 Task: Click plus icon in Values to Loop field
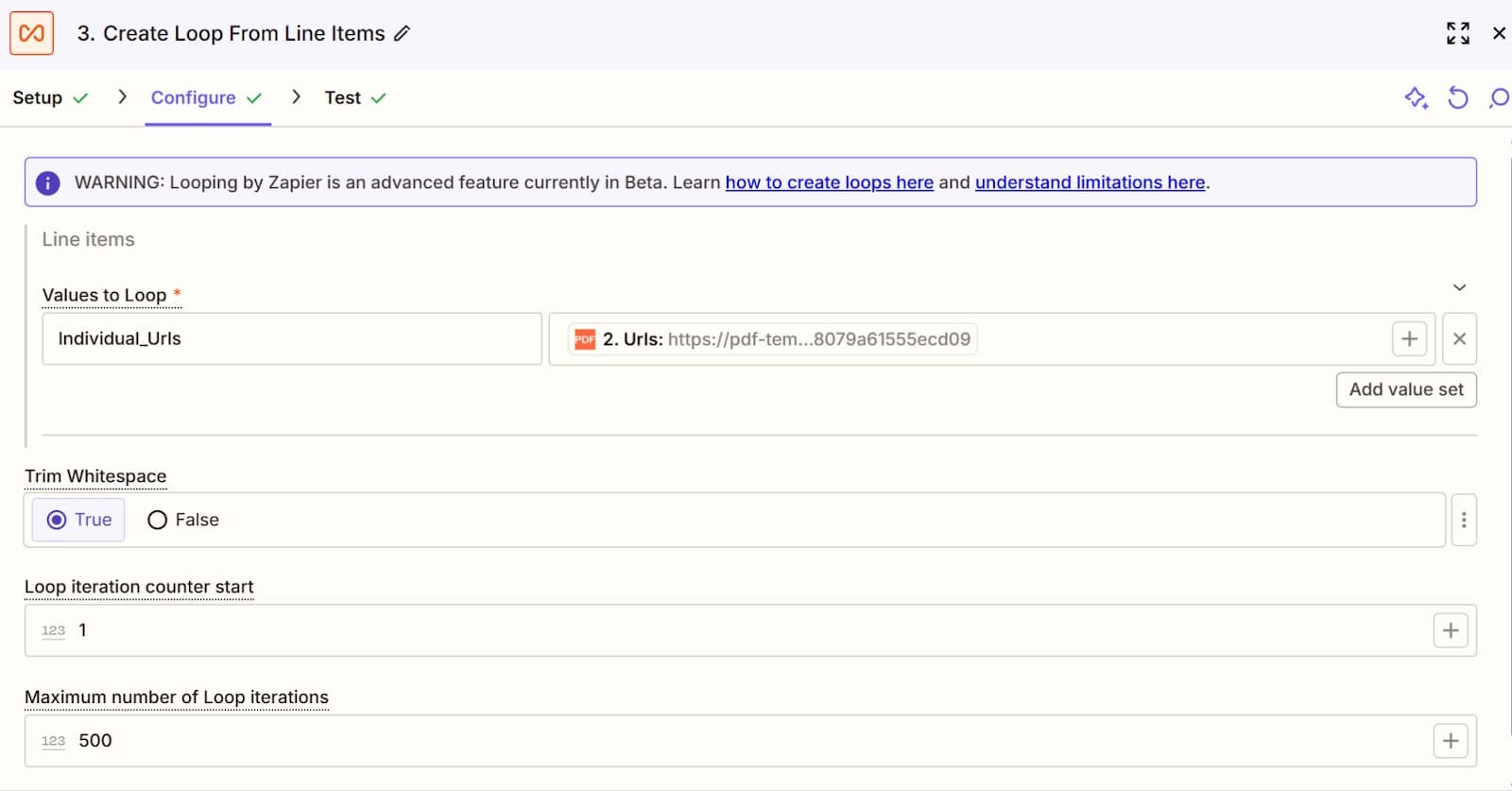point(1409,338)
